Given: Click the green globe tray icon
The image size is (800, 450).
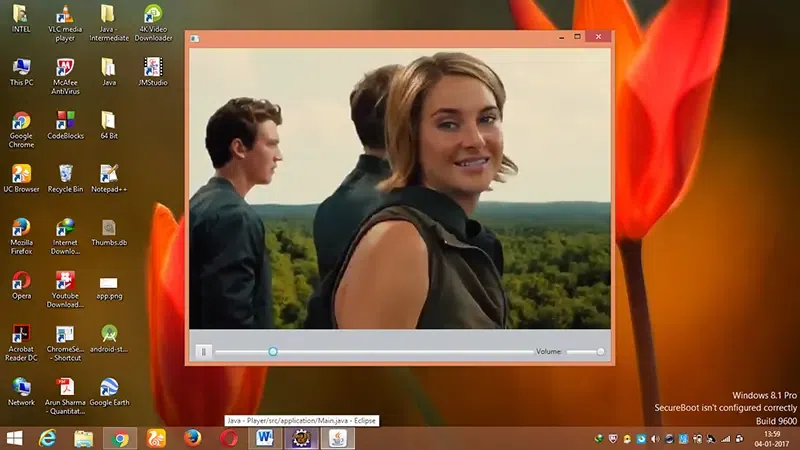Looking at the screenshot, I should point(599,439).
